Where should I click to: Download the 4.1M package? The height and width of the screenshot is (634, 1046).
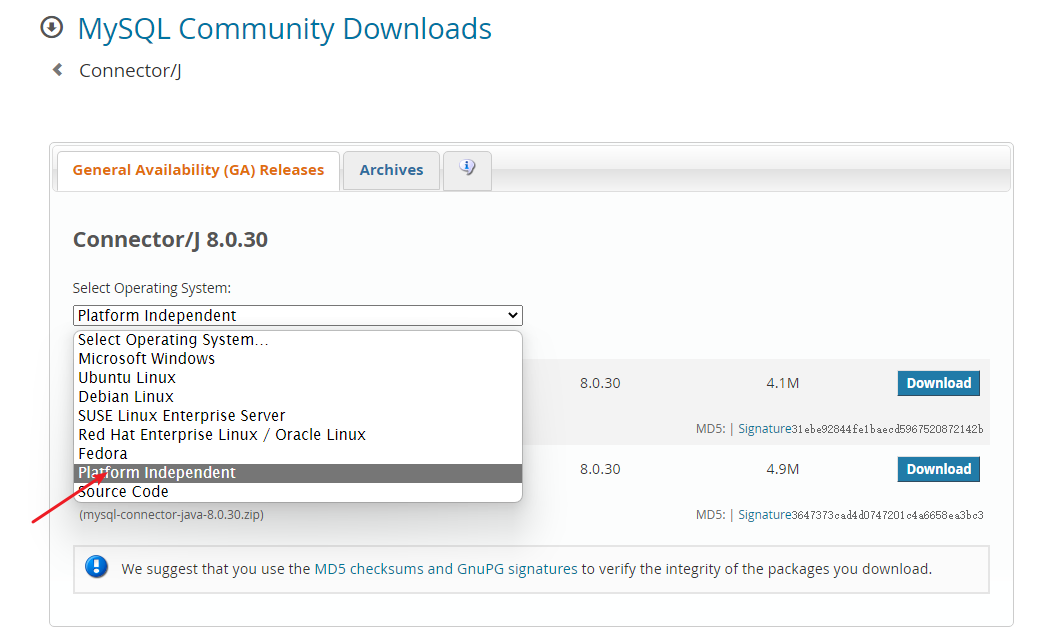938,383
